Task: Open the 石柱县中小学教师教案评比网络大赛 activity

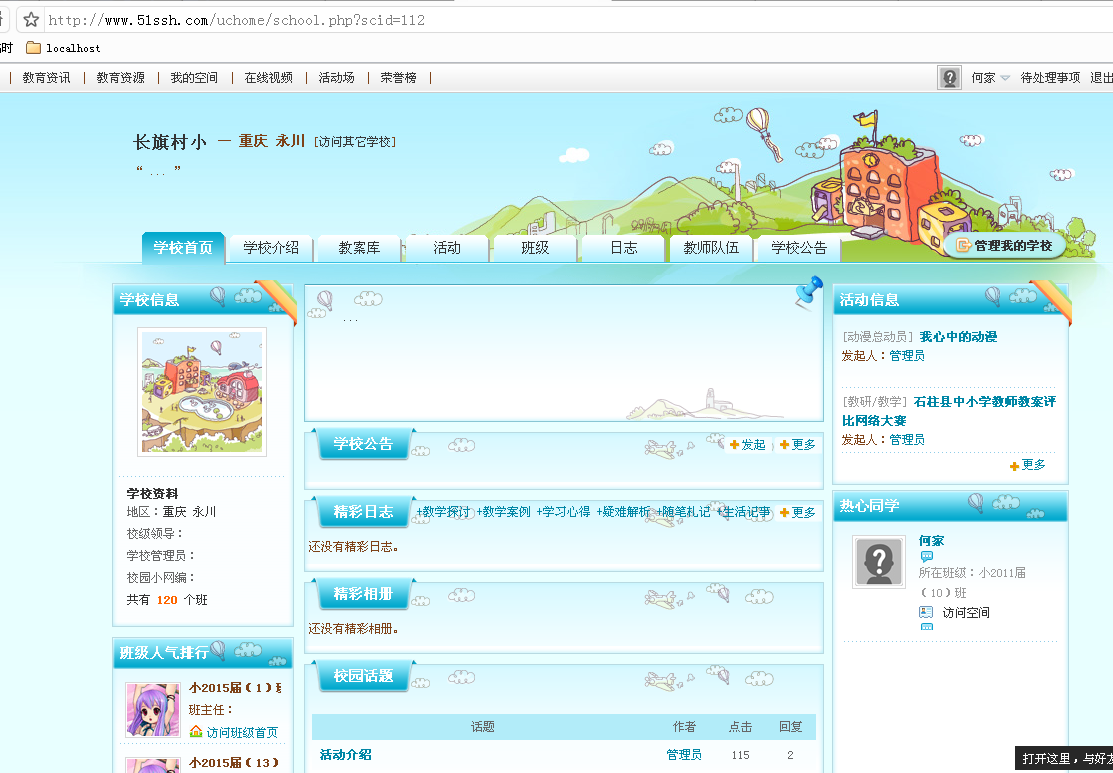Action: pyautogui.click(x=949, y=411)
